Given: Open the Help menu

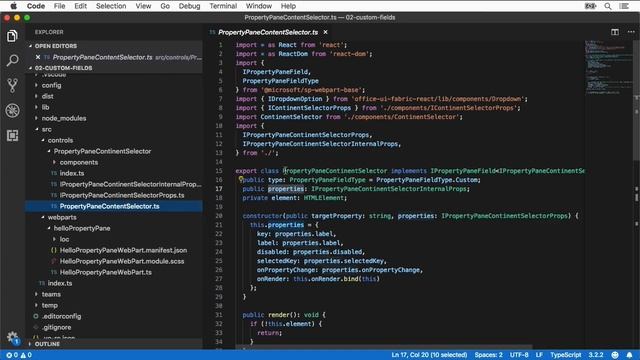Looking at the screenshot, I should click(288, 6).
